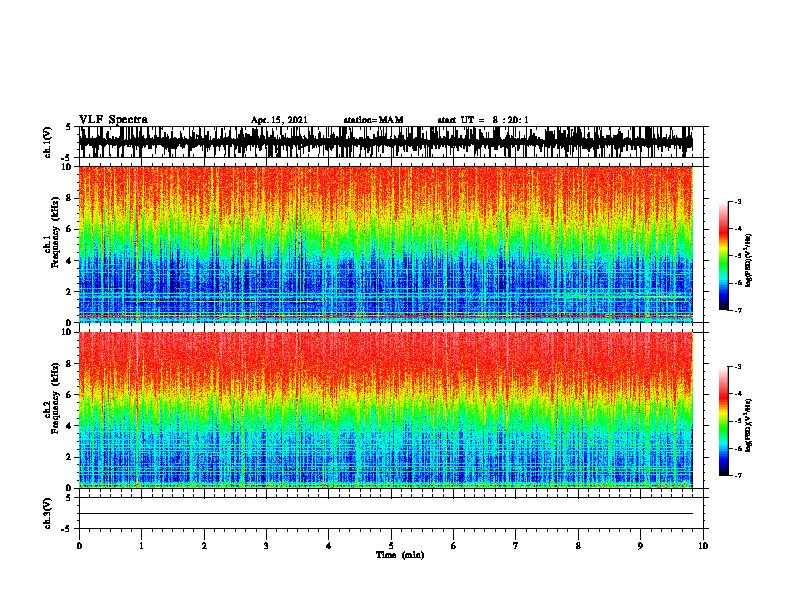
Task: Click the 'start UT = 8:20:1' text
Action: tap(483, 120)
